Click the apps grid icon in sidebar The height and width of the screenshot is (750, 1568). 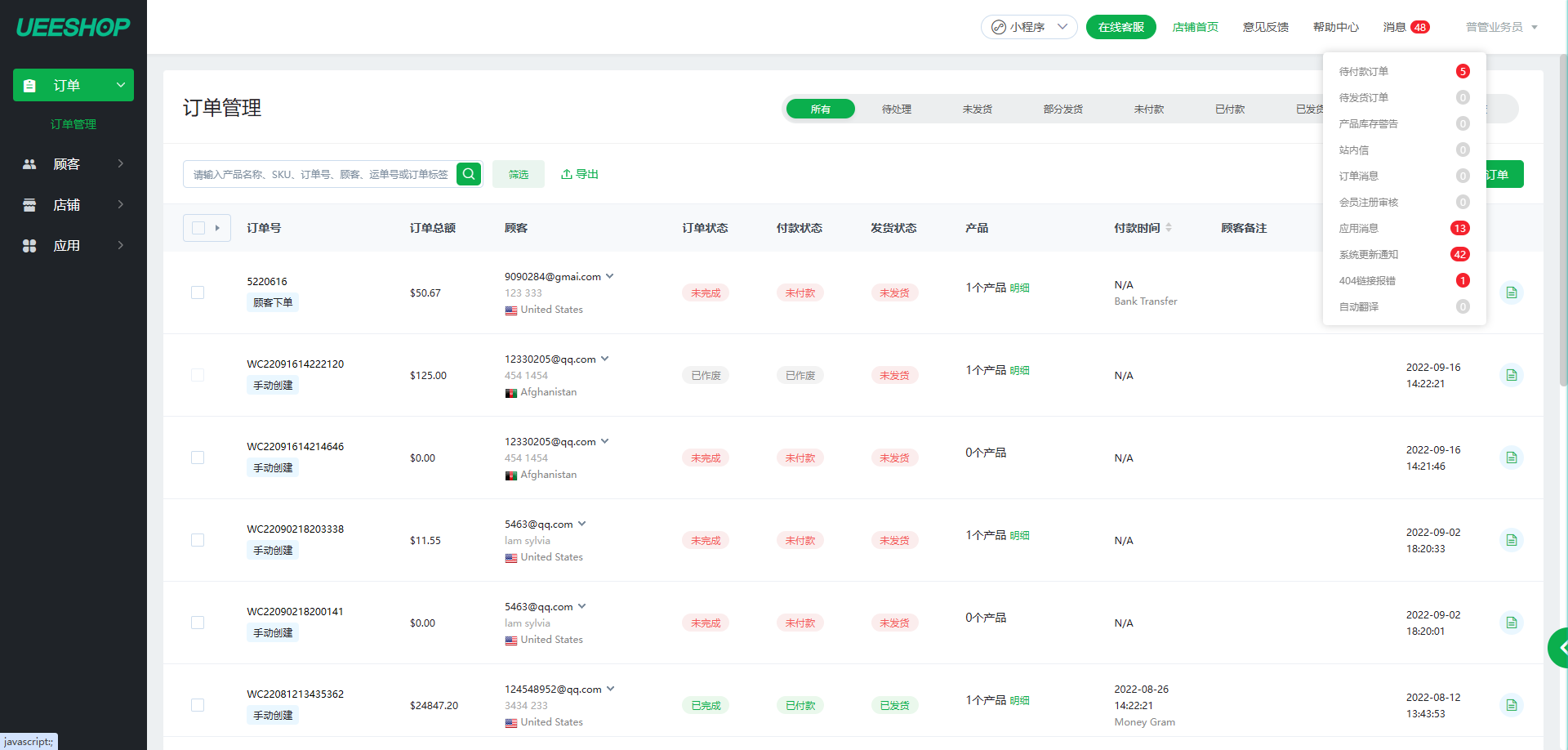(x=29, y=246)
